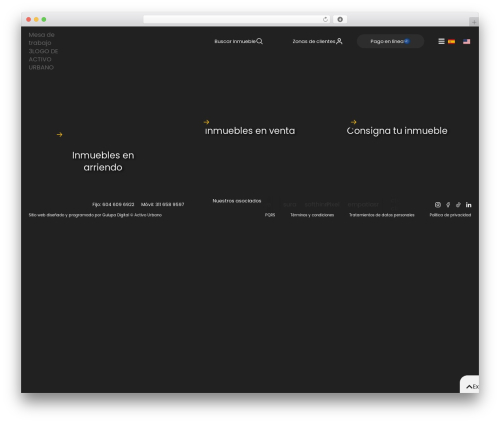Viewport: 500px width, 423px height.
Task: Open the Instagram icon in footer
Action: 438,205
